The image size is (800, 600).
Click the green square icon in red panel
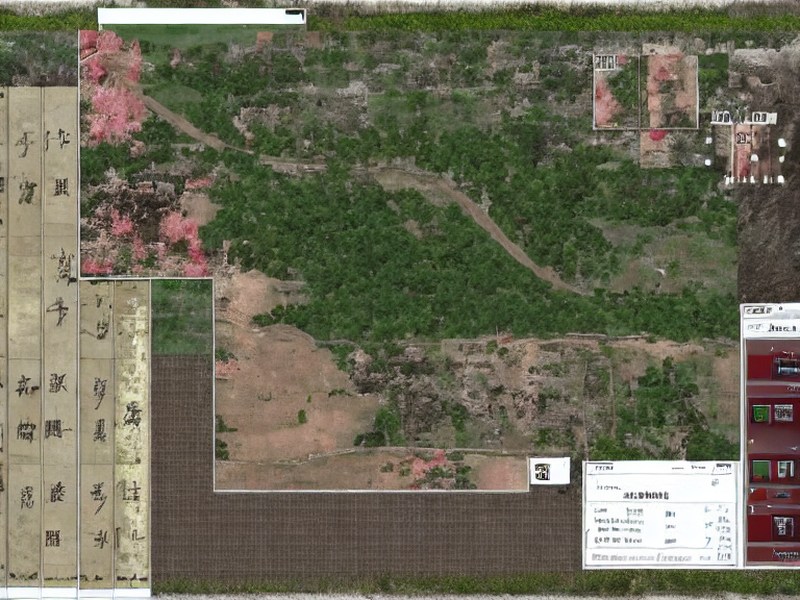pos(761,413)
